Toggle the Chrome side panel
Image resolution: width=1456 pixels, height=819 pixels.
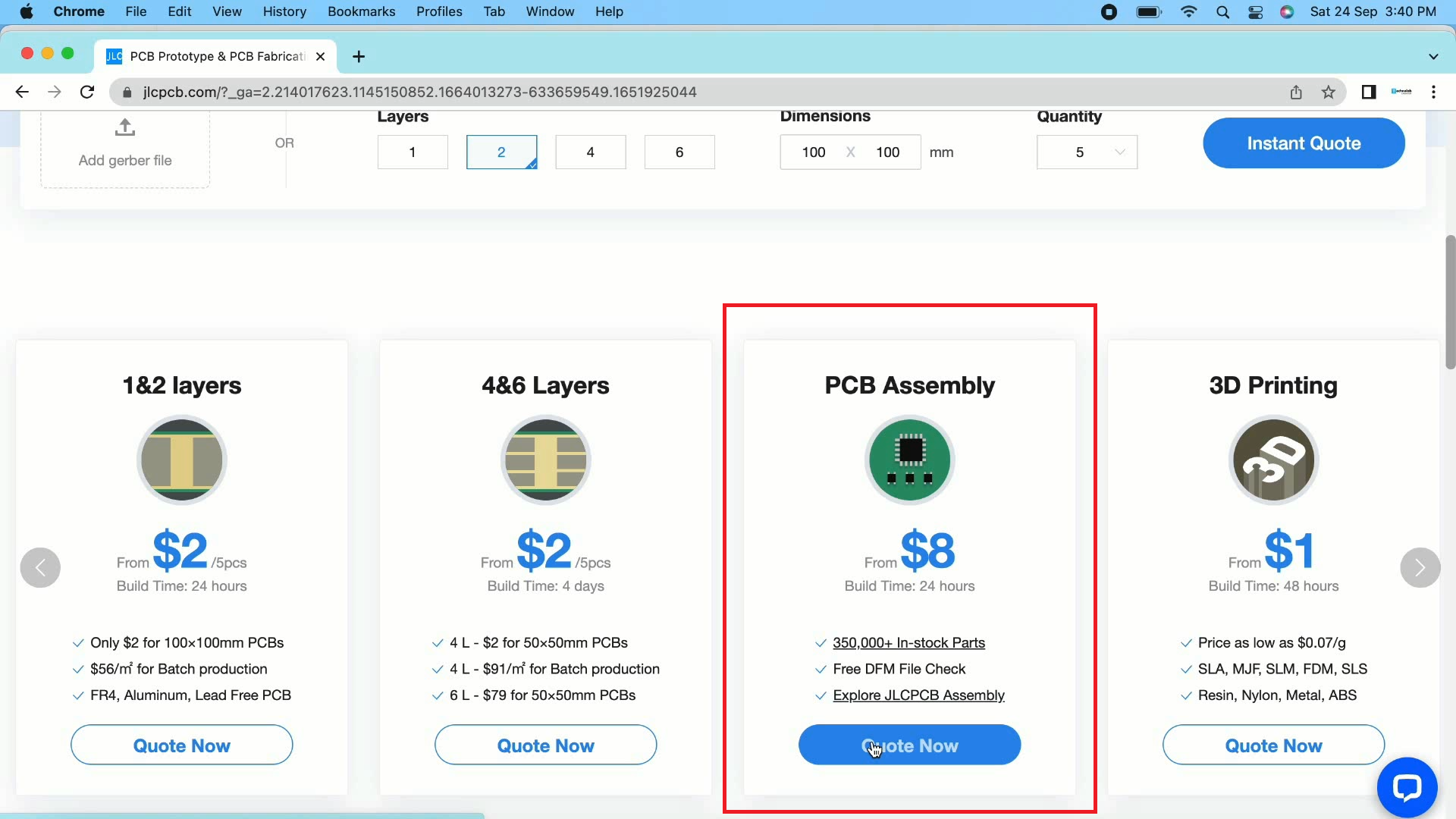pyautogui.click(x=1369, y=92)
